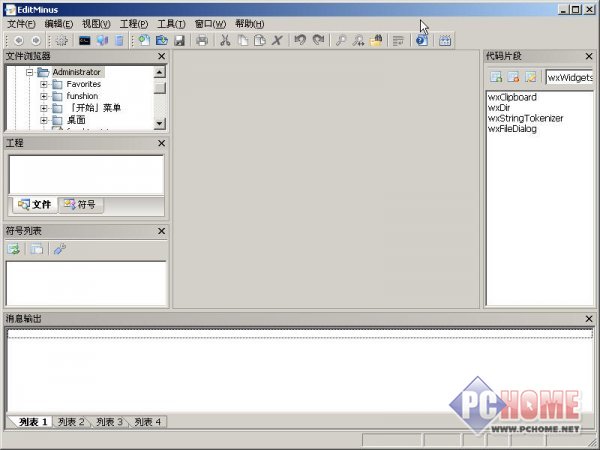Delete selection with X icon
The height and width of the screenshot is (450, 600).
point(277,40)
